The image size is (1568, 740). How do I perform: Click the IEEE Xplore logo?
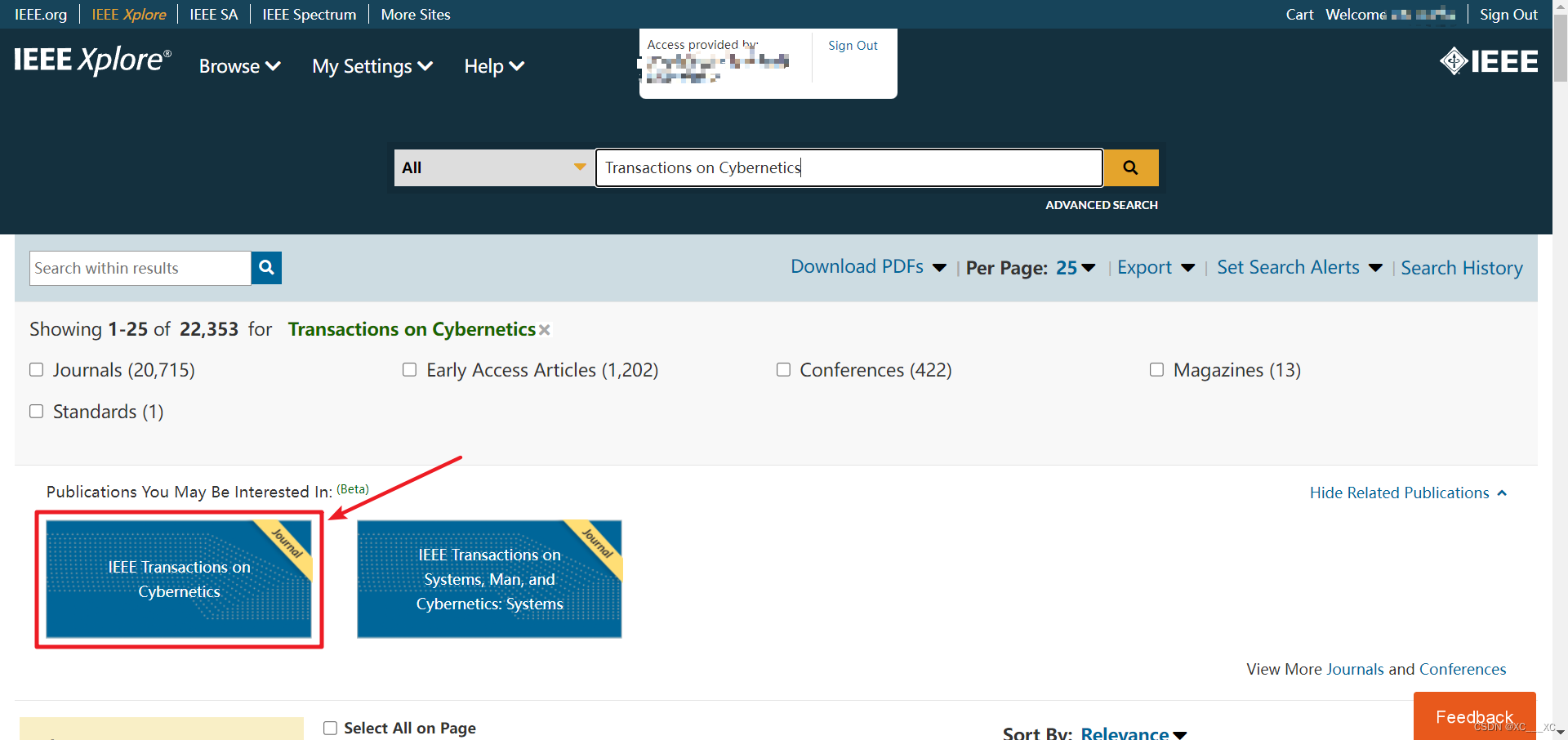click(x=93, y=61)
